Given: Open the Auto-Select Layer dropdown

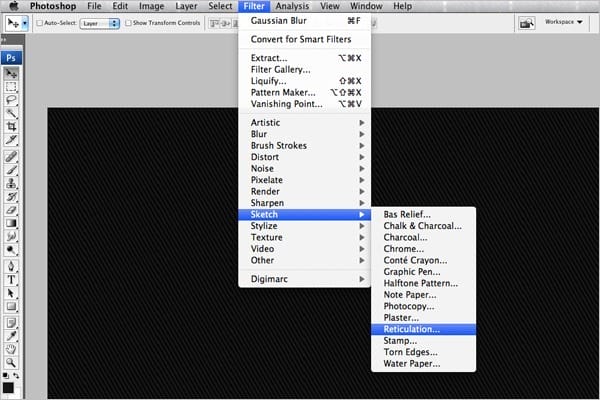Looking at the screenshot, I should pyautogui.click(x=99, y=22).
